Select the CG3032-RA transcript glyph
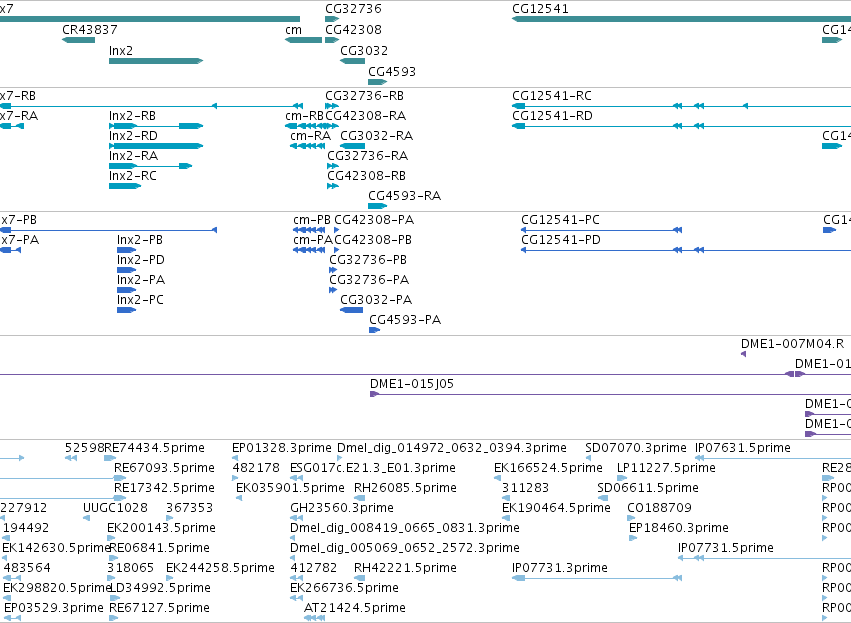 click(x=352, y=146)
